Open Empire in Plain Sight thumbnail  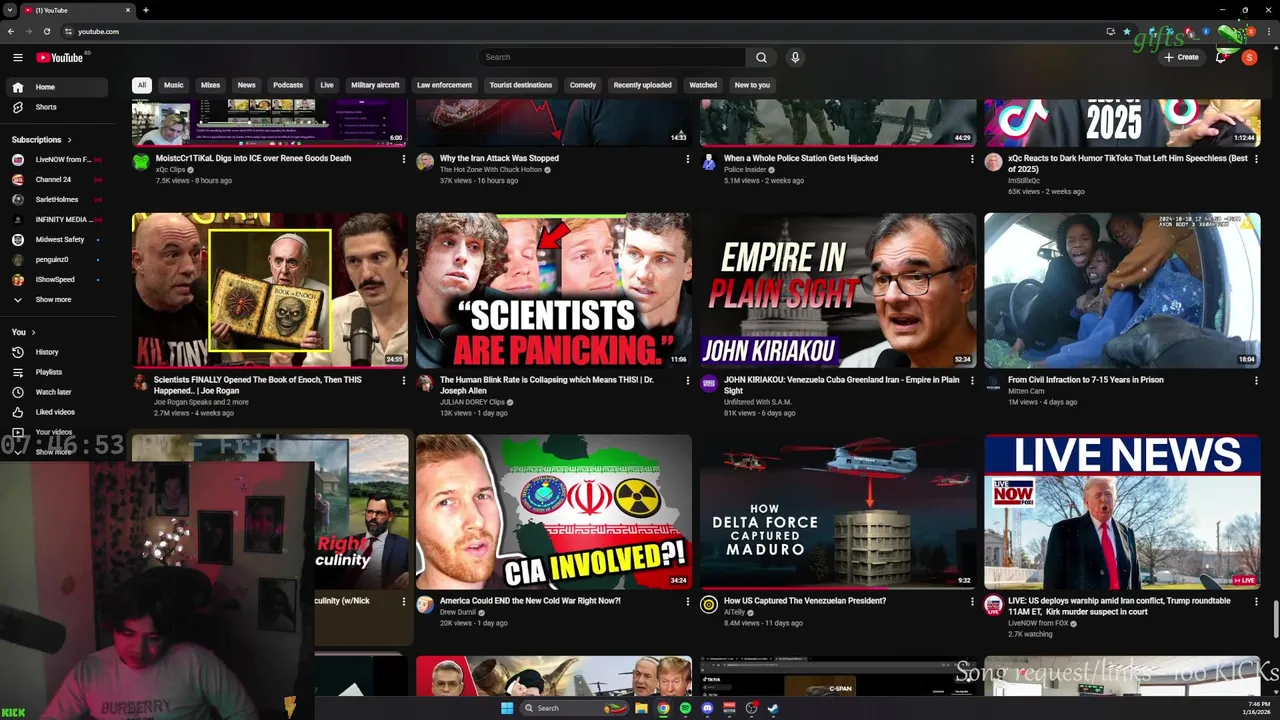(x=838, y=290)
